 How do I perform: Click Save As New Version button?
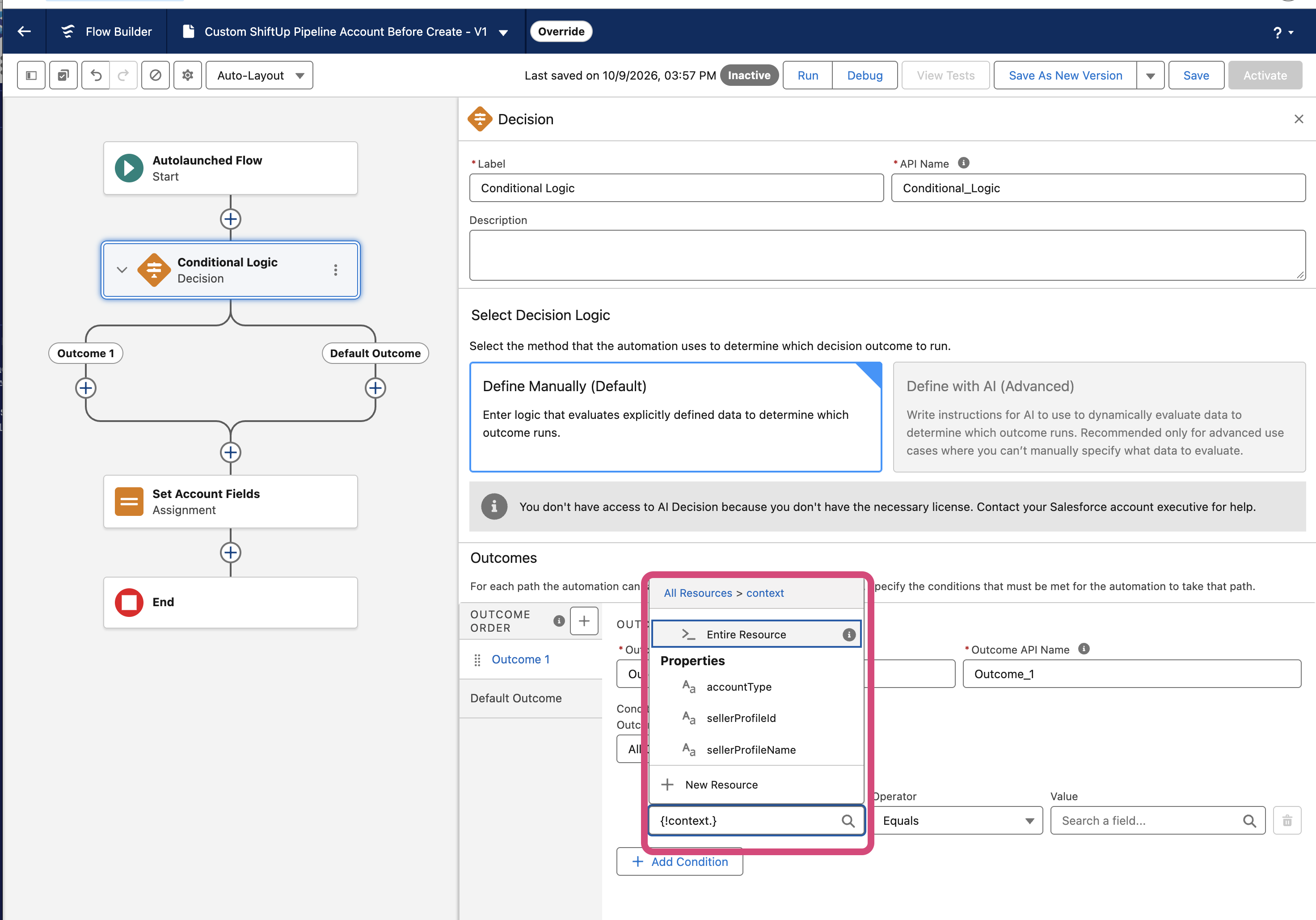point(1066,75)
